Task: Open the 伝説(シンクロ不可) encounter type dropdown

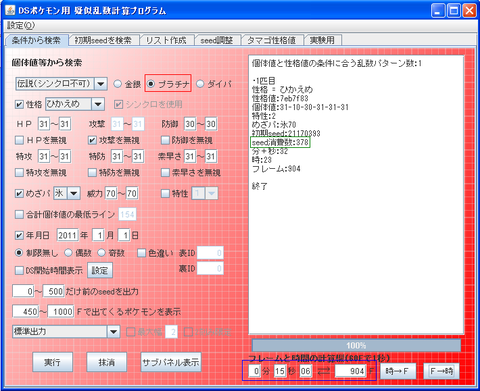Action: 101,84
